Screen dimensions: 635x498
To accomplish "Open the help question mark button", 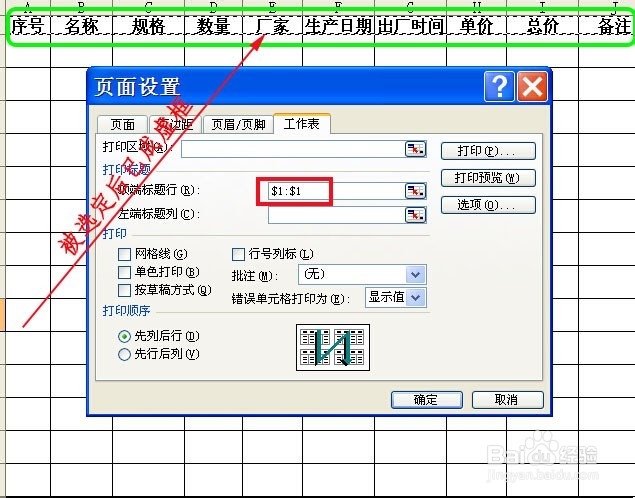I will pyautogui.click(x=499, y=86).
